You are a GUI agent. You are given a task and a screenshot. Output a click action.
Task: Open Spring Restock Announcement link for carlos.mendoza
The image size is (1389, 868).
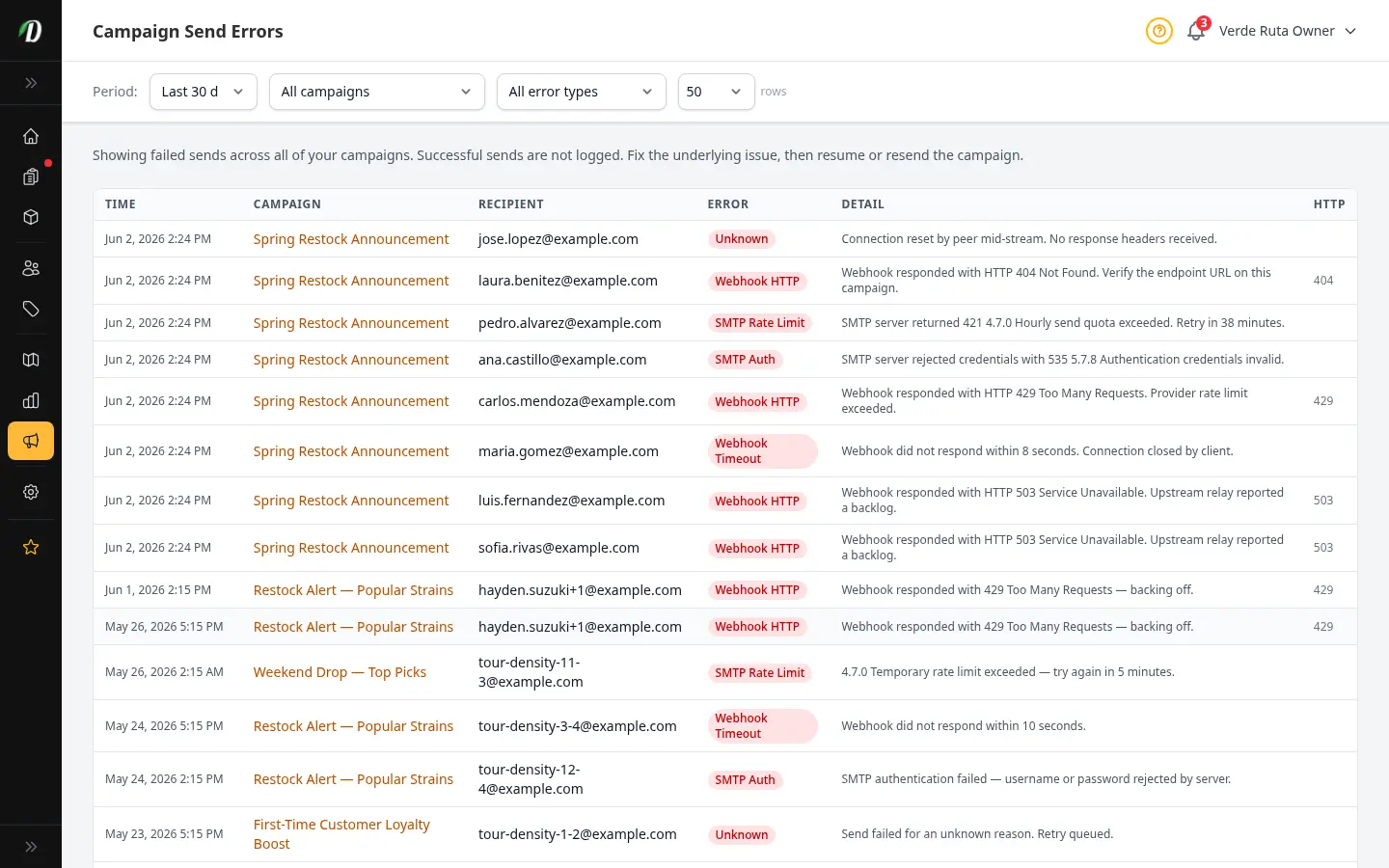click(x=351, y=401)
